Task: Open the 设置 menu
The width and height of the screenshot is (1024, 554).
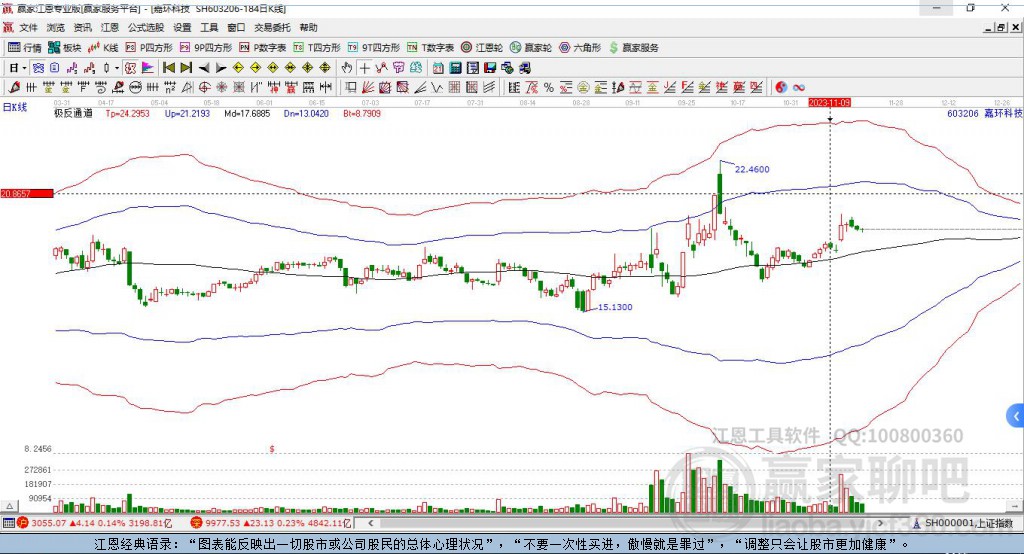Action: (182, 27)
